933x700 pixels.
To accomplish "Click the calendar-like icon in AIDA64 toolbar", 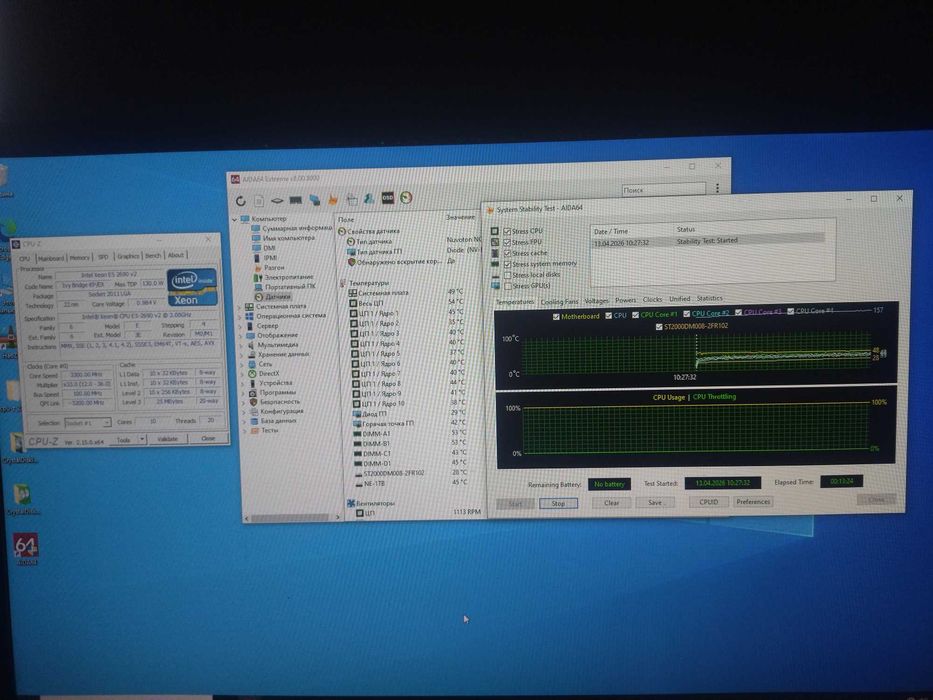I will coord(352,199).
